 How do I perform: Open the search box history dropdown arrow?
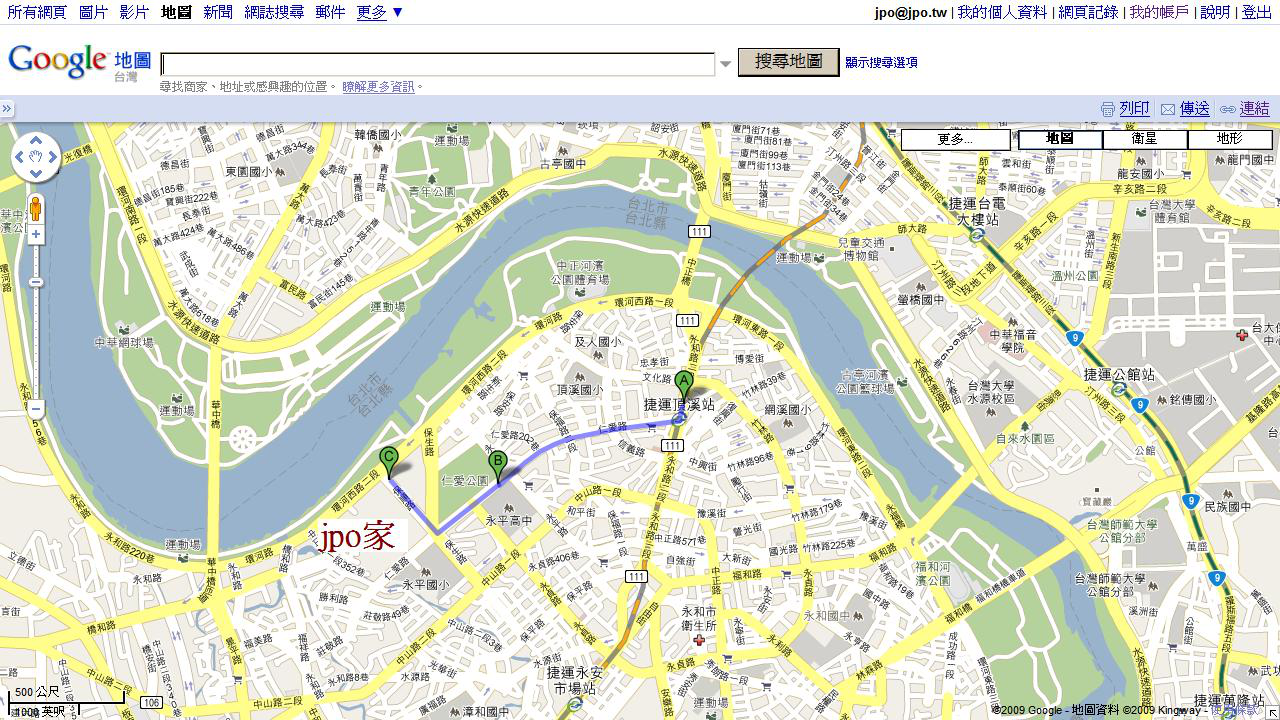point(726,65)
